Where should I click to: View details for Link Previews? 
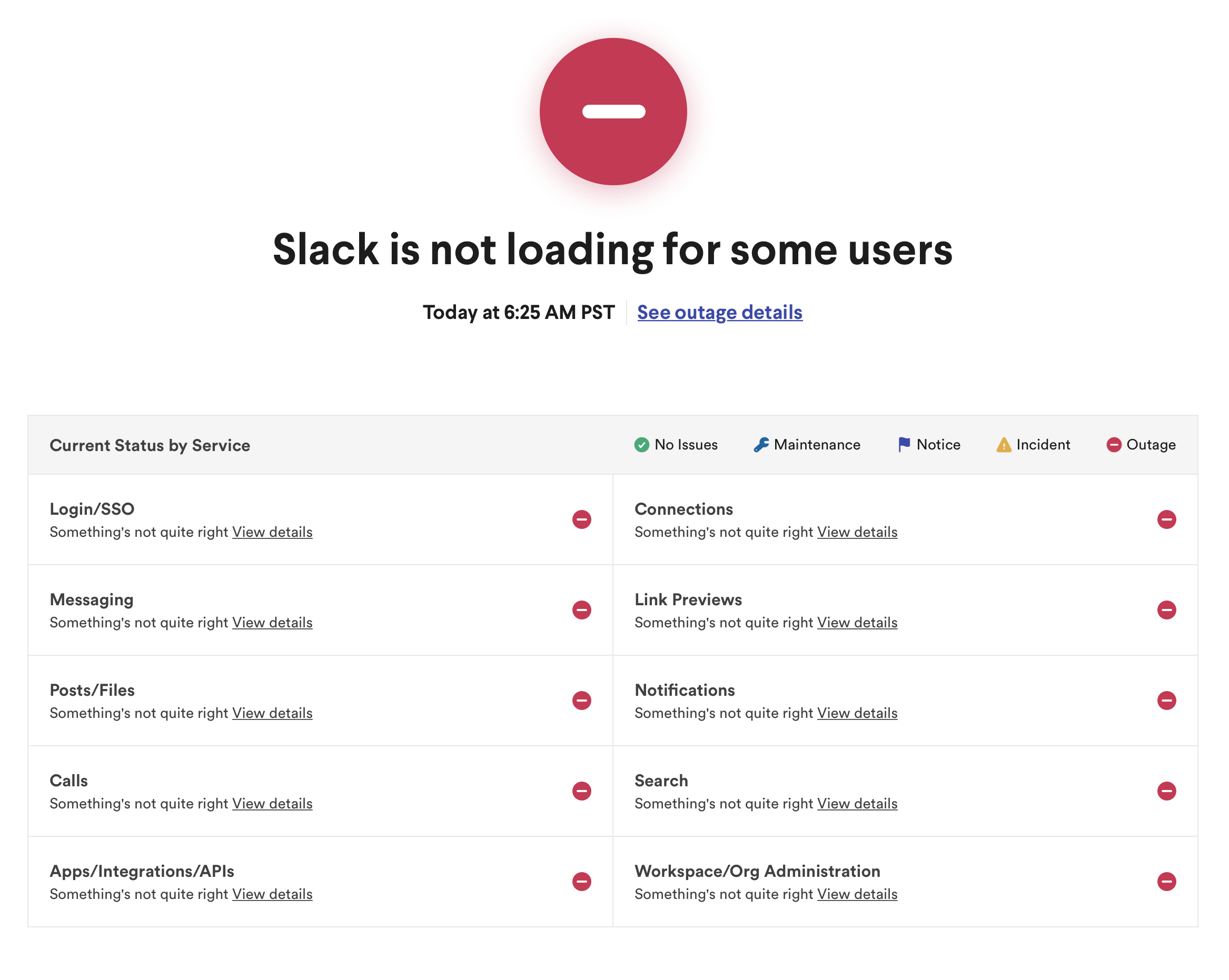coord(857,622)
